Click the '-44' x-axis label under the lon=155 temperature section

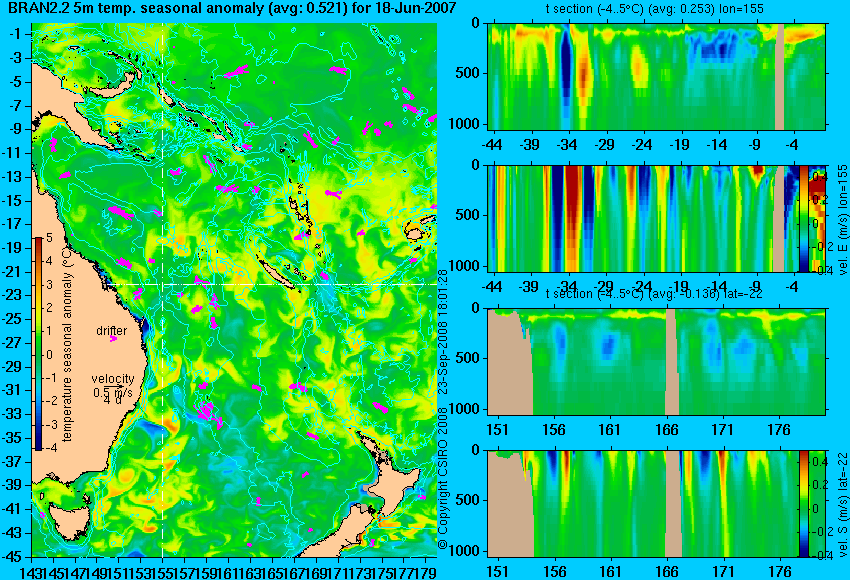492,145
